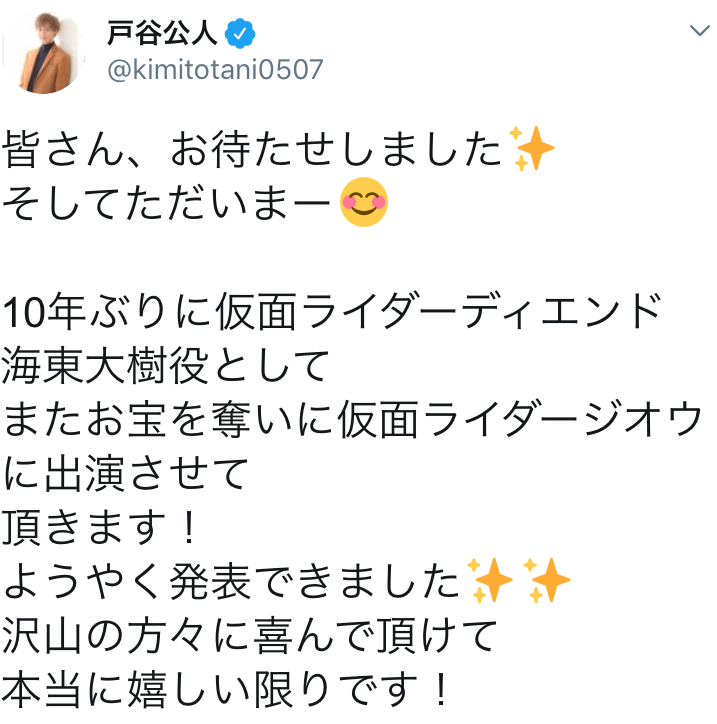The width and height of the screenshot is (717, 724).
Task: Click the blue verified badge icon
Action: [x=240, y=33]
